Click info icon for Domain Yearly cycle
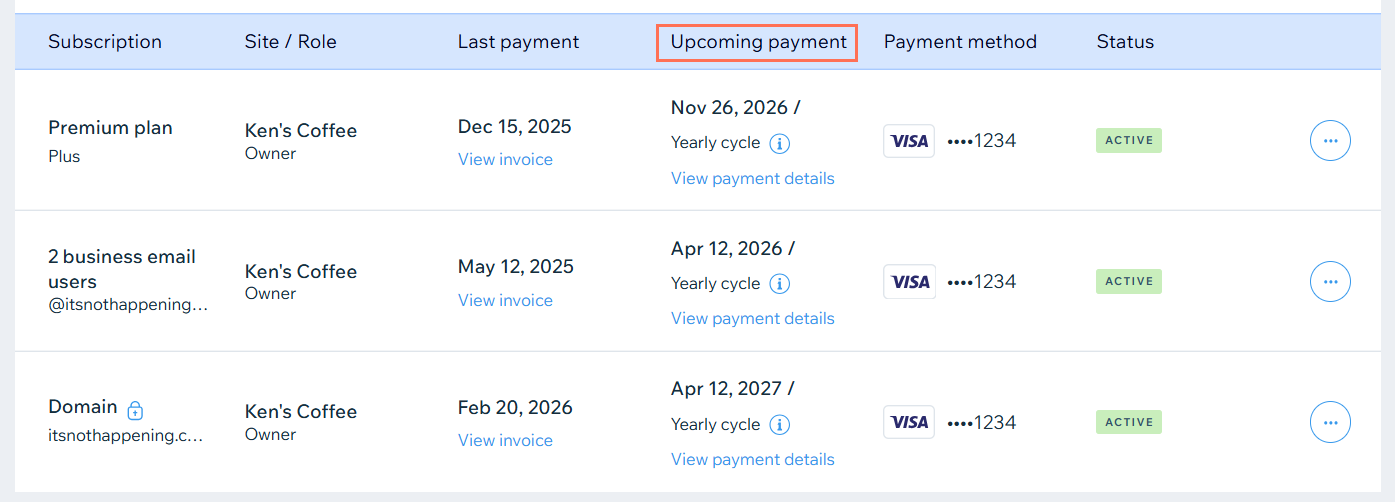Viewport: 1395px width, 502px height. 780,425
